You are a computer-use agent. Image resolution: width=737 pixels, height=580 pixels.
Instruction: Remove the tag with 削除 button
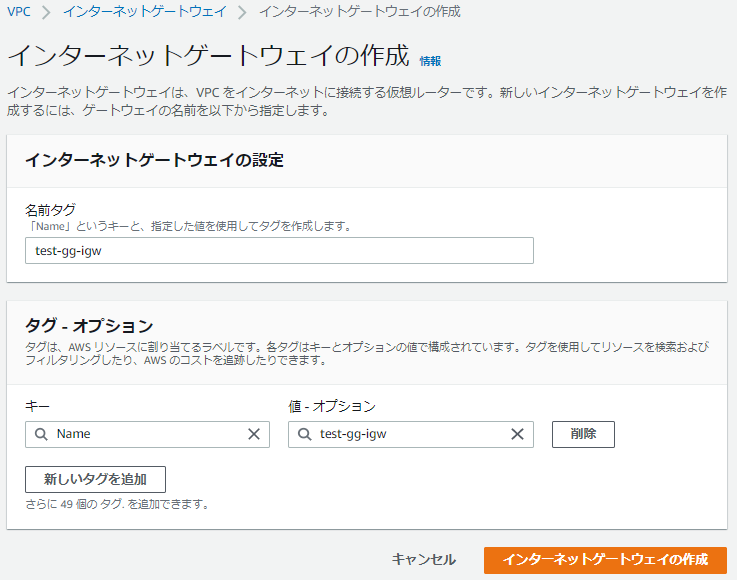pyautogui.click(x=583, y=434)
